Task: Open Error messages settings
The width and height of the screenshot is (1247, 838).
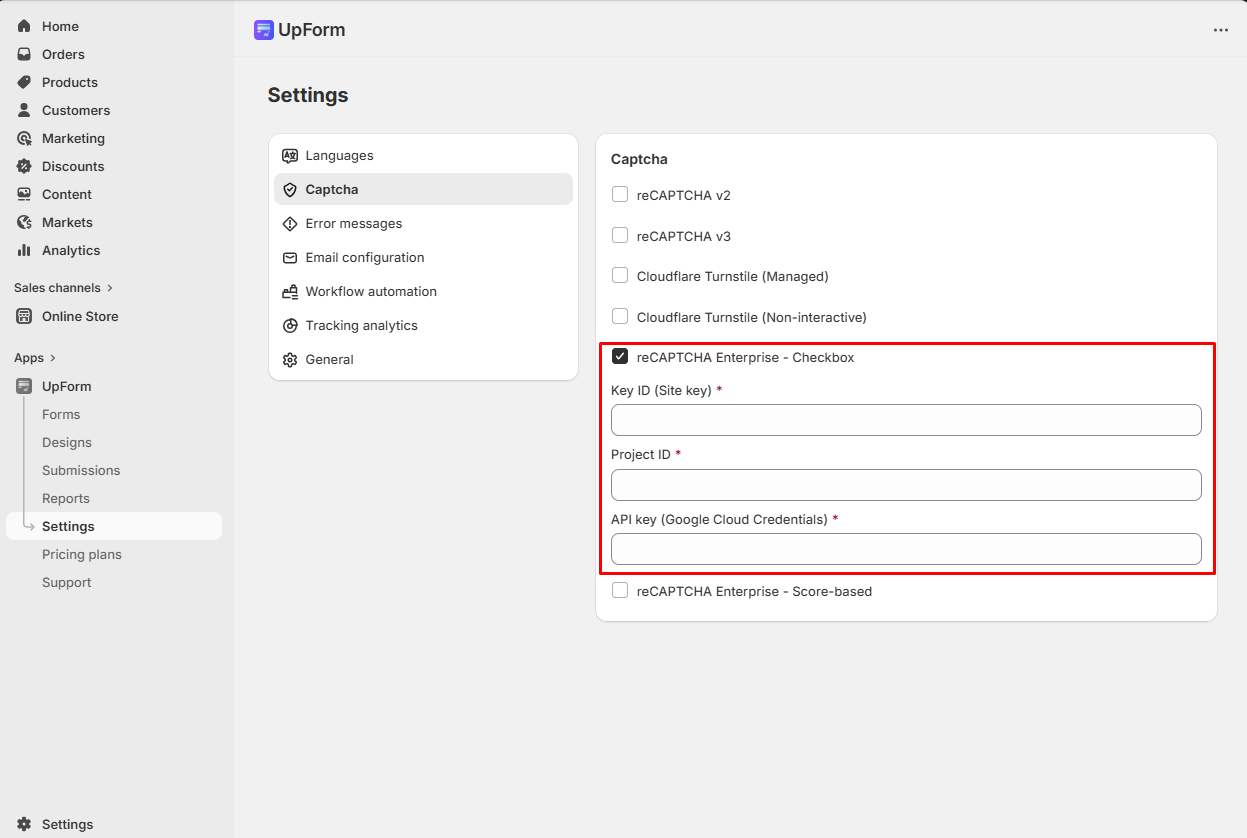Action: [x=423, y=224]
